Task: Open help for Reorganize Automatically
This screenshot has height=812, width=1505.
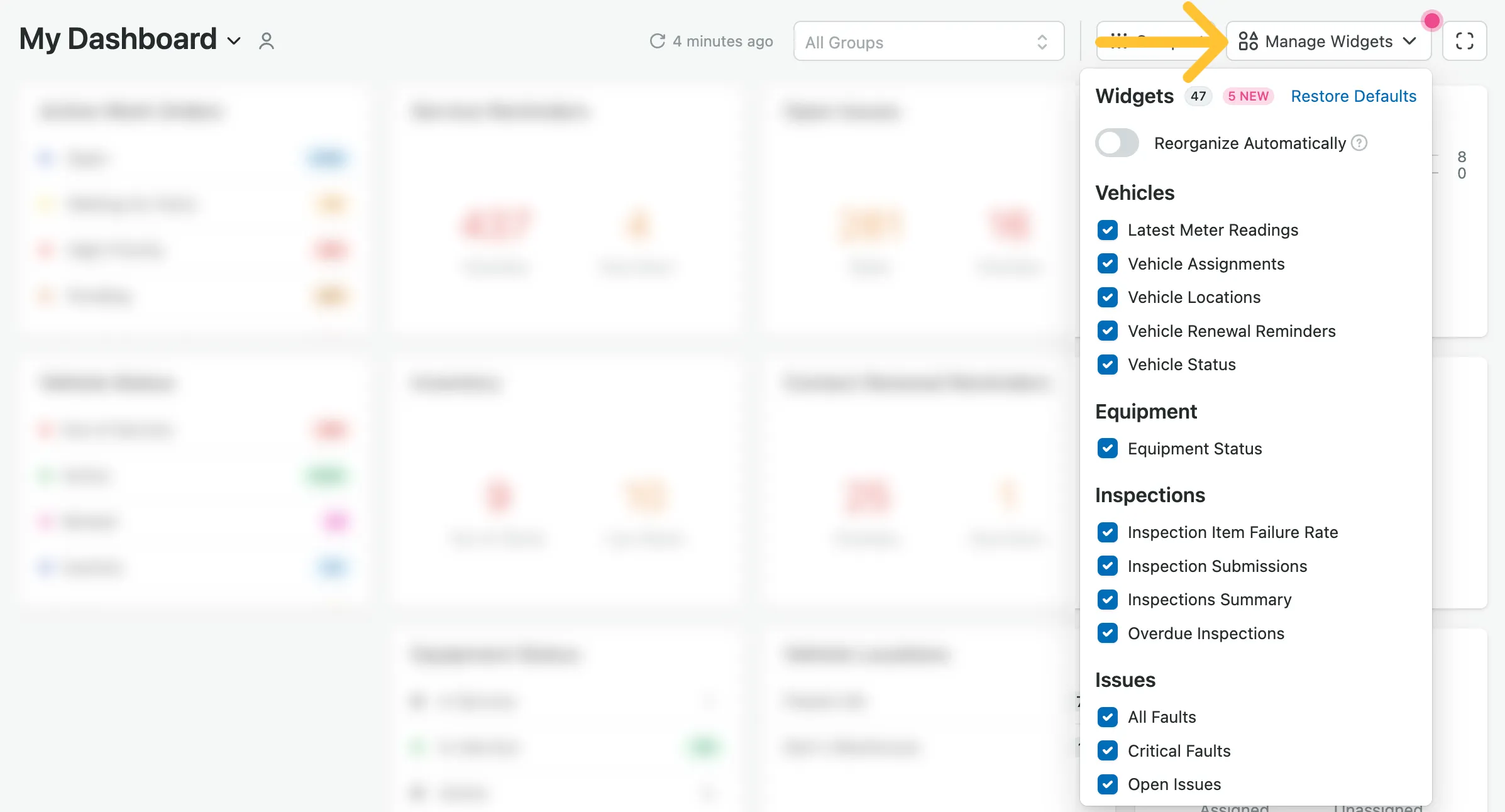Action: pos(1359,143)
